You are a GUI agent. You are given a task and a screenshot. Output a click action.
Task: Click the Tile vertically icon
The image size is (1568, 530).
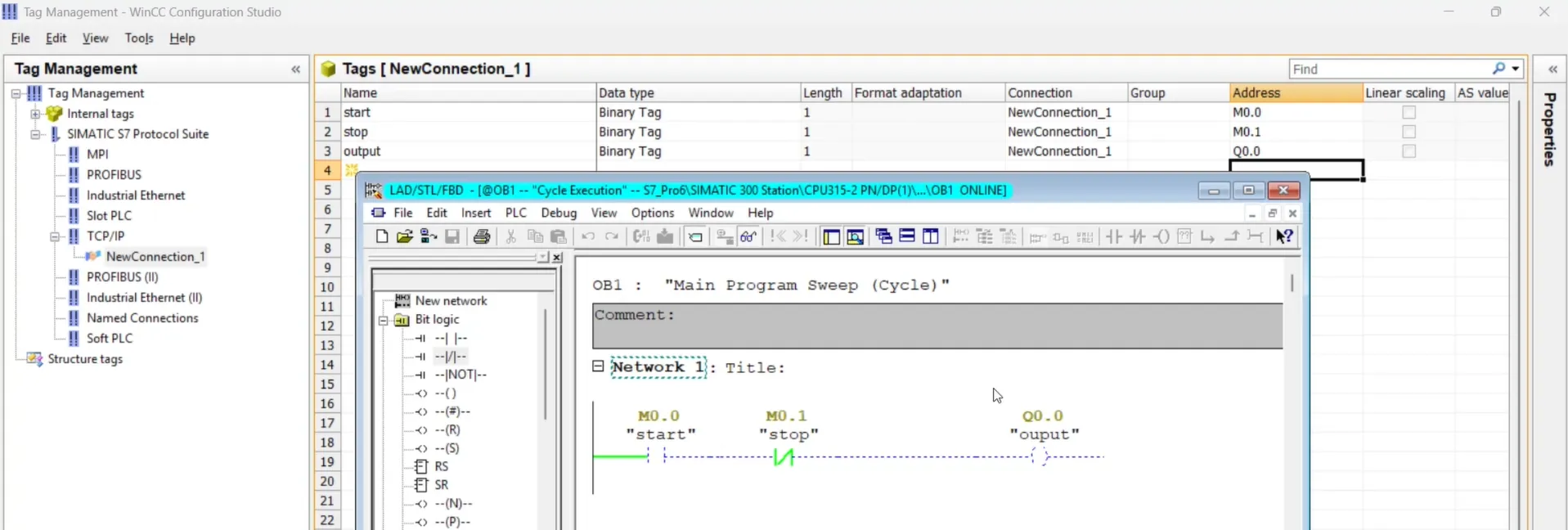click(x=931, y=236)
